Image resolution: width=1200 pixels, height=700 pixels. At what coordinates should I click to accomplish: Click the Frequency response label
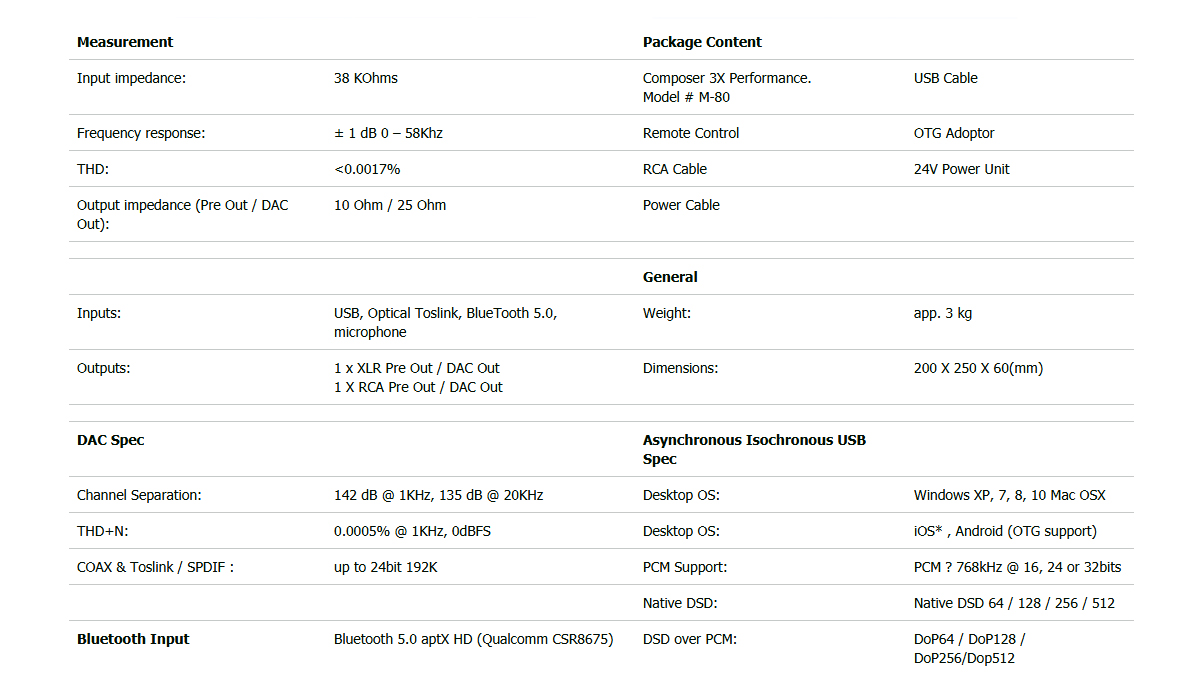pyautogui.click(x=141, y=133)
